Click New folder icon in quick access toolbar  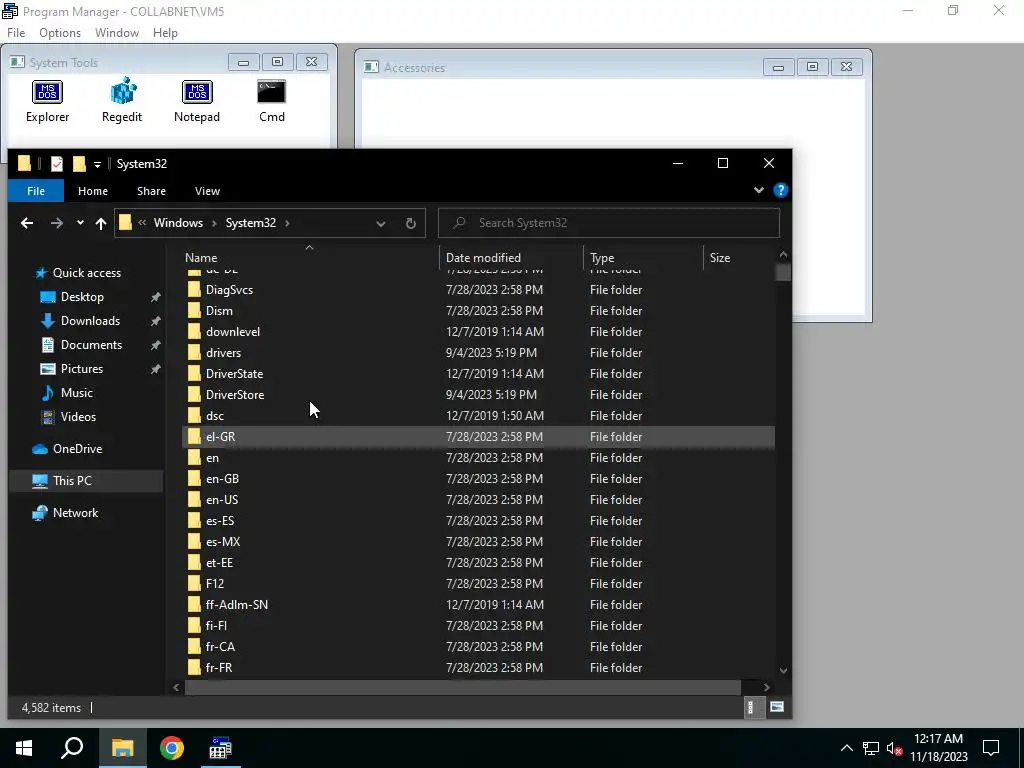pyautogui.click(x=79, y=163)
